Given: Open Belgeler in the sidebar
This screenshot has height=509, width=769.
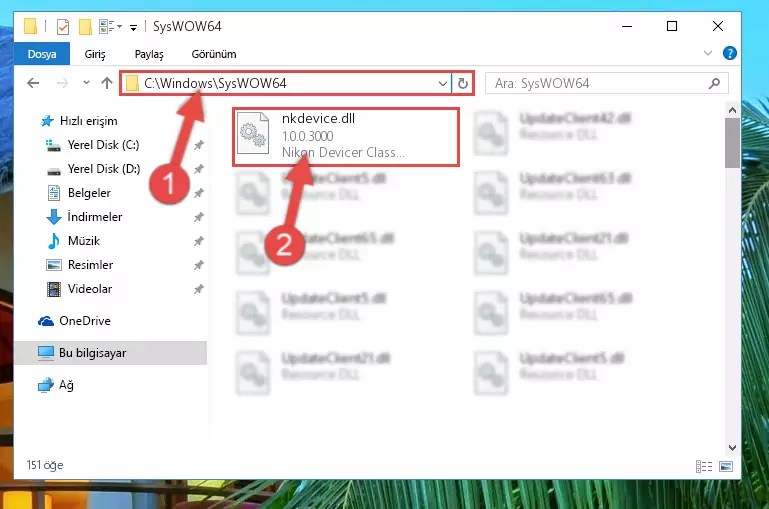Looking at the screenshot, I should click(89, 193).
